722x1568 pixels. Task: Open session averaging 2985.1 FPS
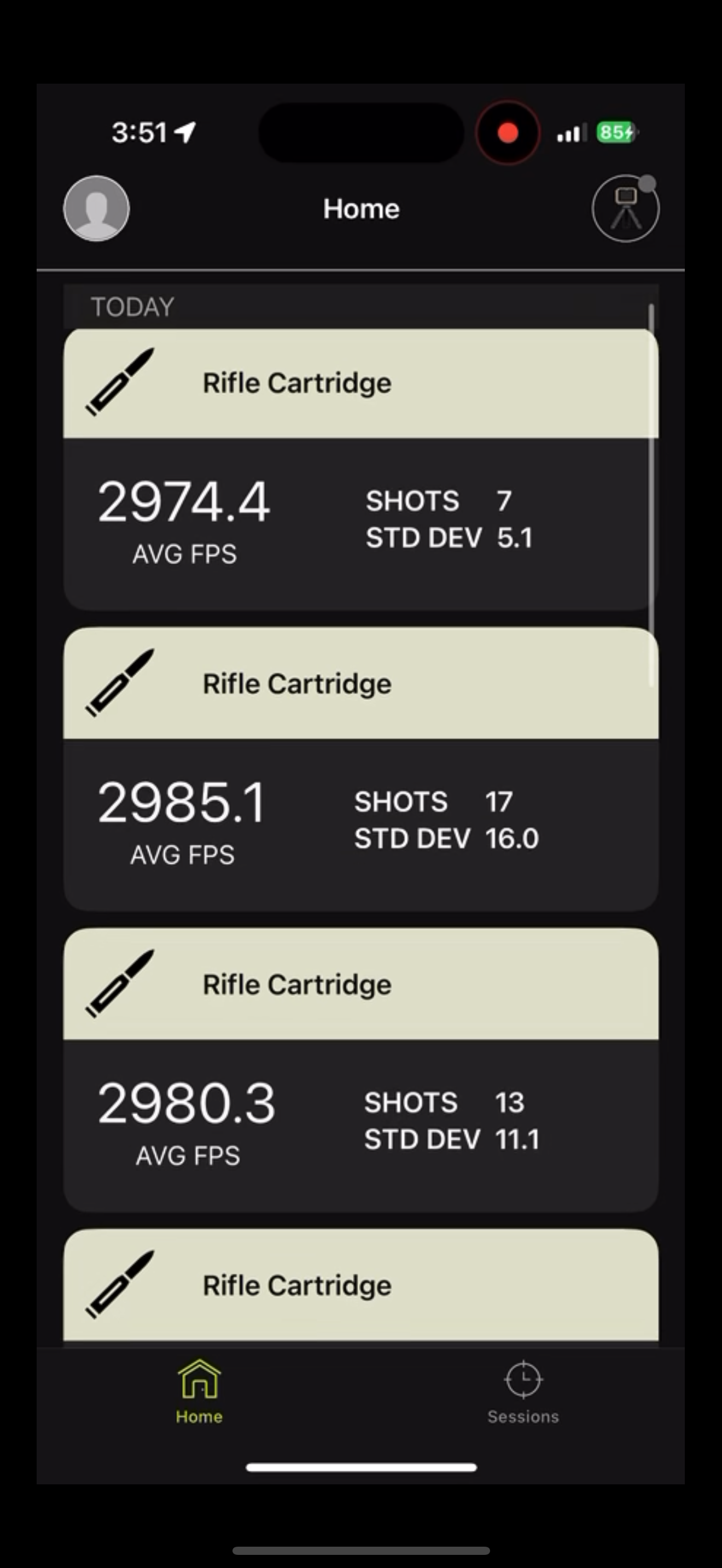182,804
